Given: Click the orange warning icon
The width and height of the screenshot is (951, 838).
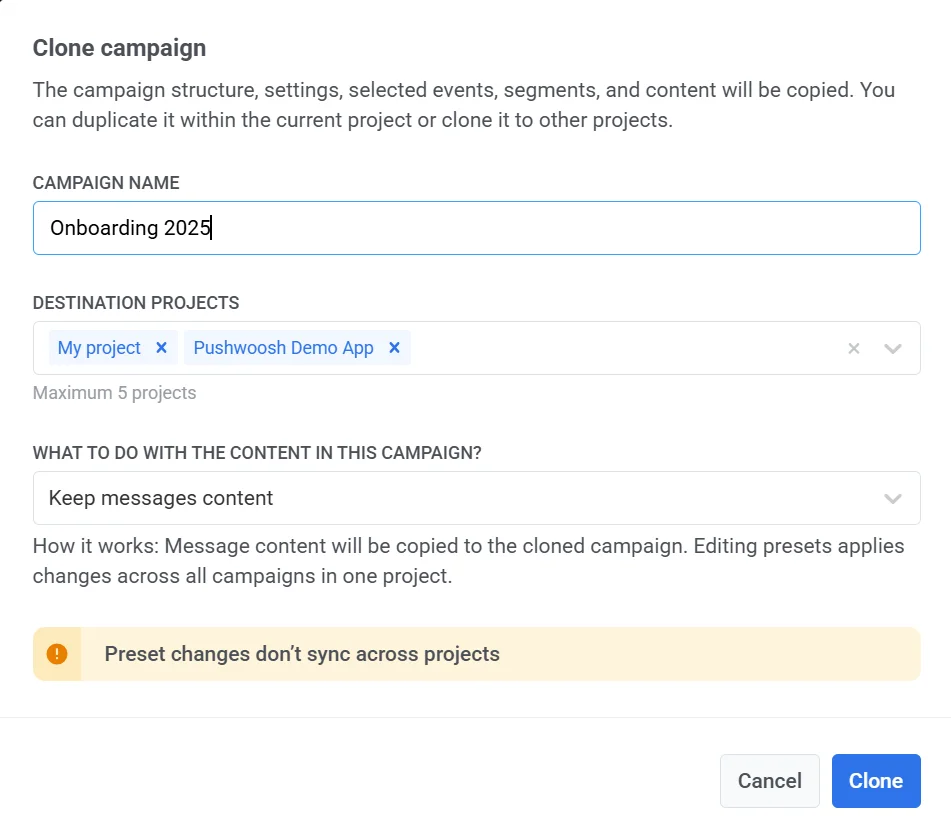Looking at the screenshot, I should point(57,654).
